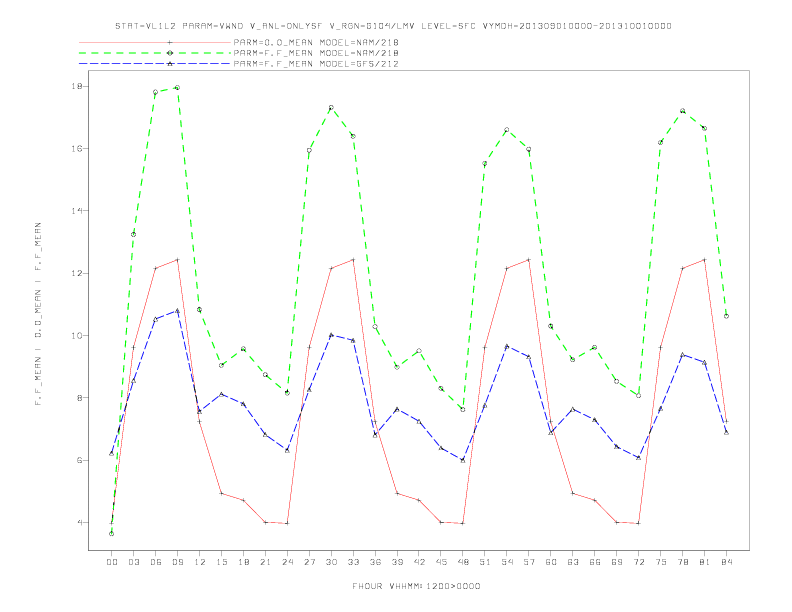
Task: Click x-axis tick label 36
Action: point(375,562)
